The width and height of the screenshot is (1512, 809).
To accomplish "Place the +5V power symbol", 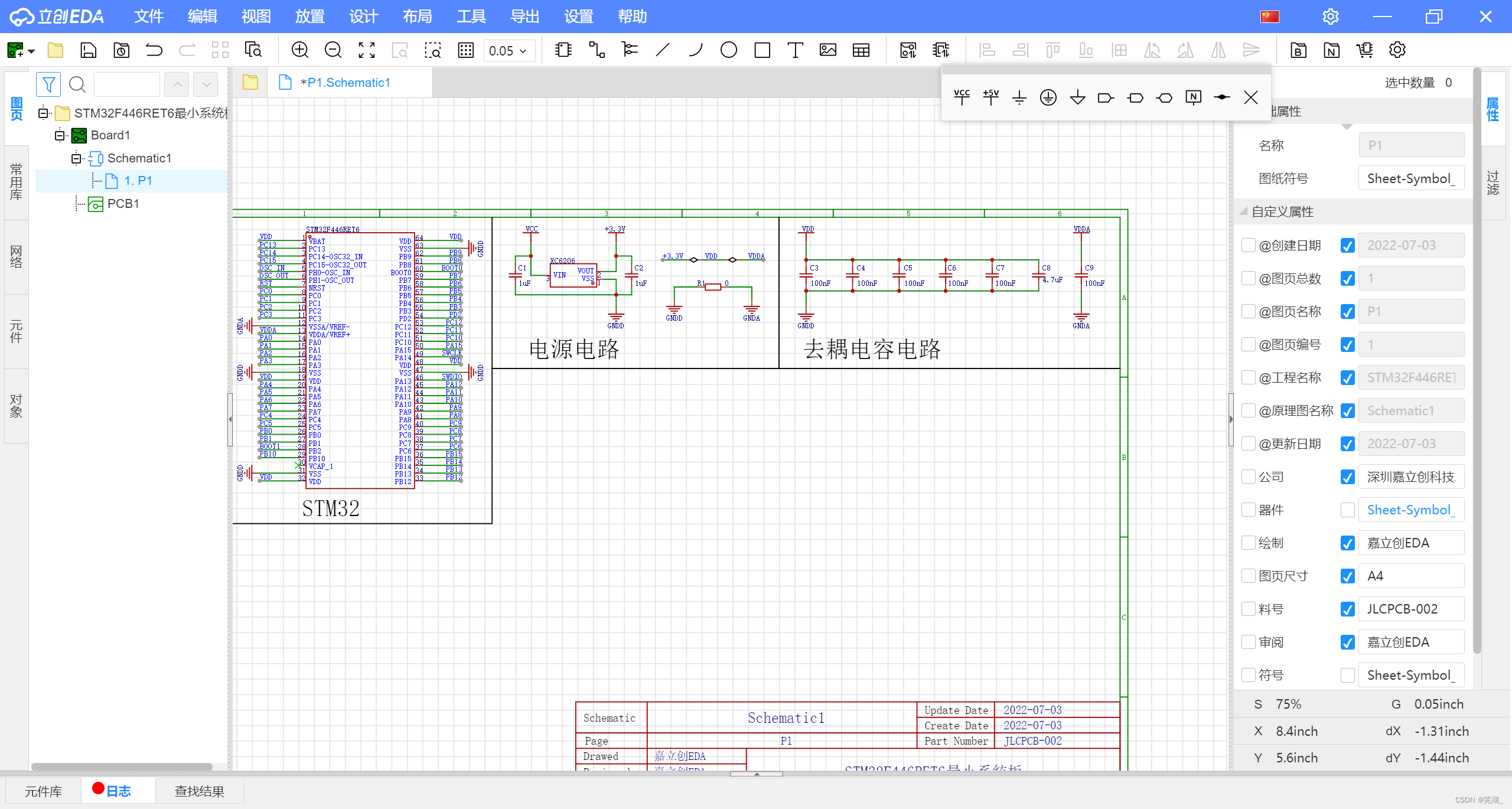I will tap(990, 97).
